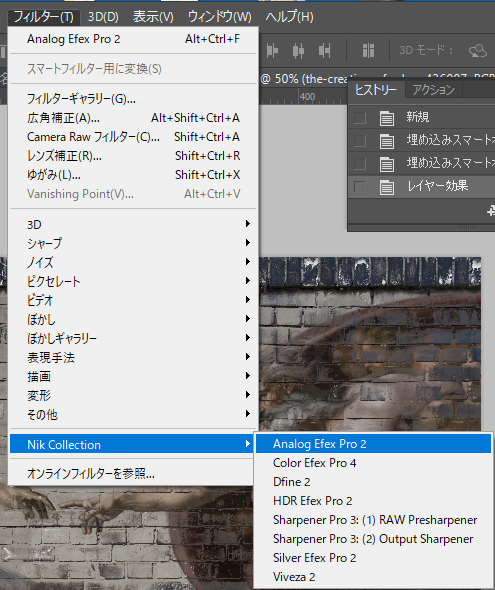Launch HDR Efex Pro 2

[x=373, y=501]
